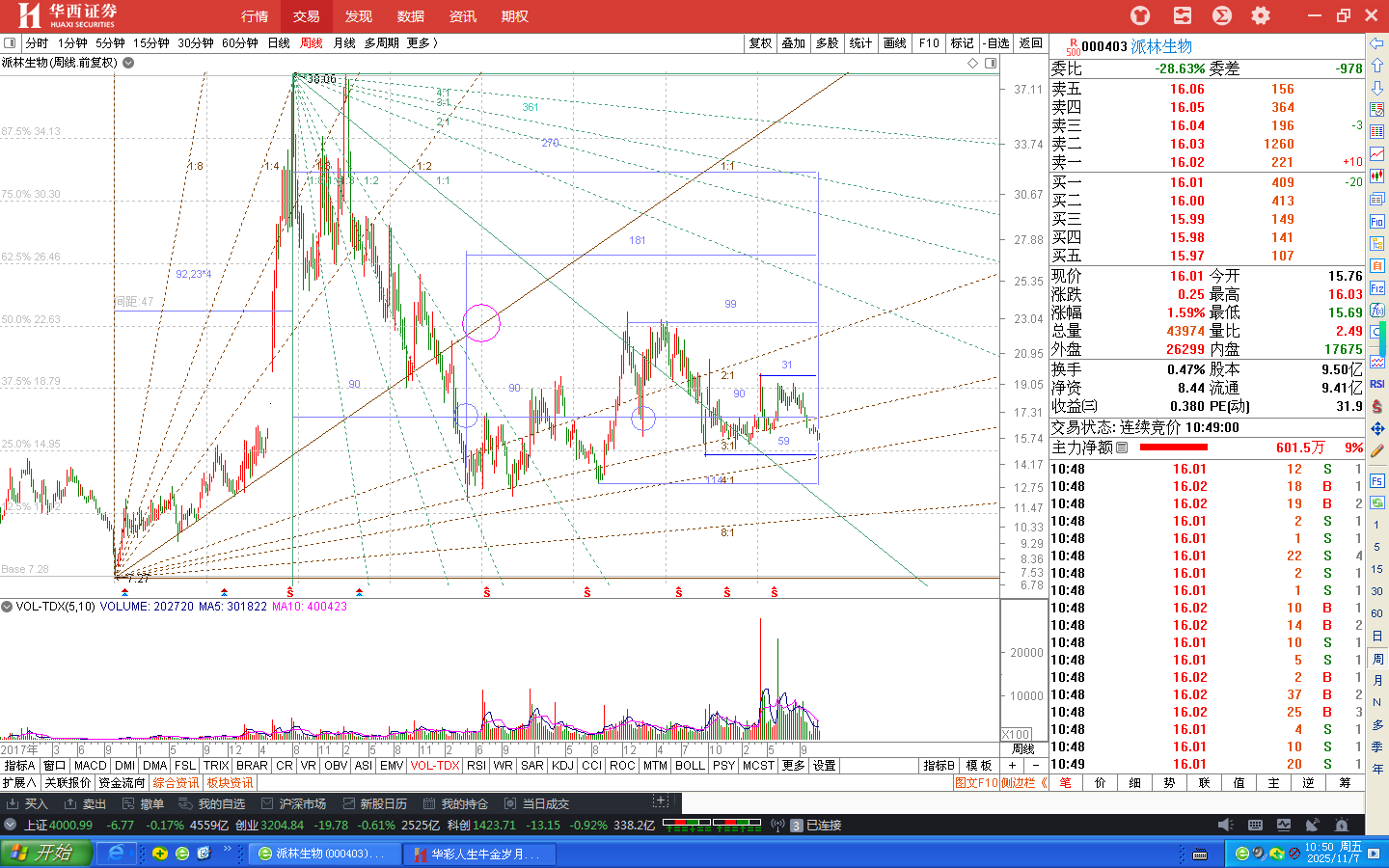Toggle 叠加 overlay mode
This screenshot has width=1389, height=868.
pos(793,42)
